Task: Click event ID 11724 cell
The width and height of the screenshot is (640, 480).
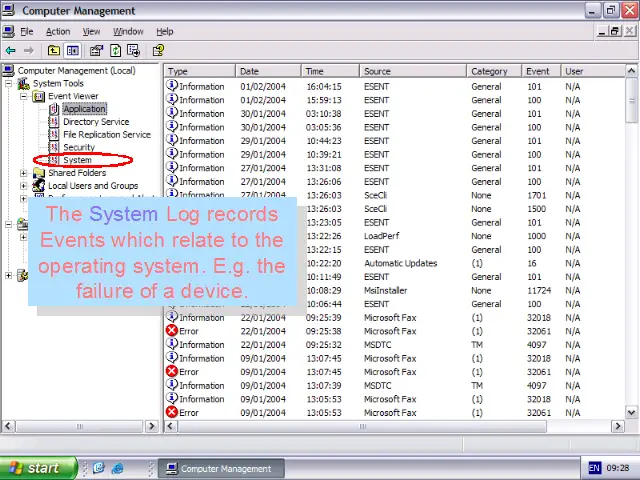Action: pos(539,291)
